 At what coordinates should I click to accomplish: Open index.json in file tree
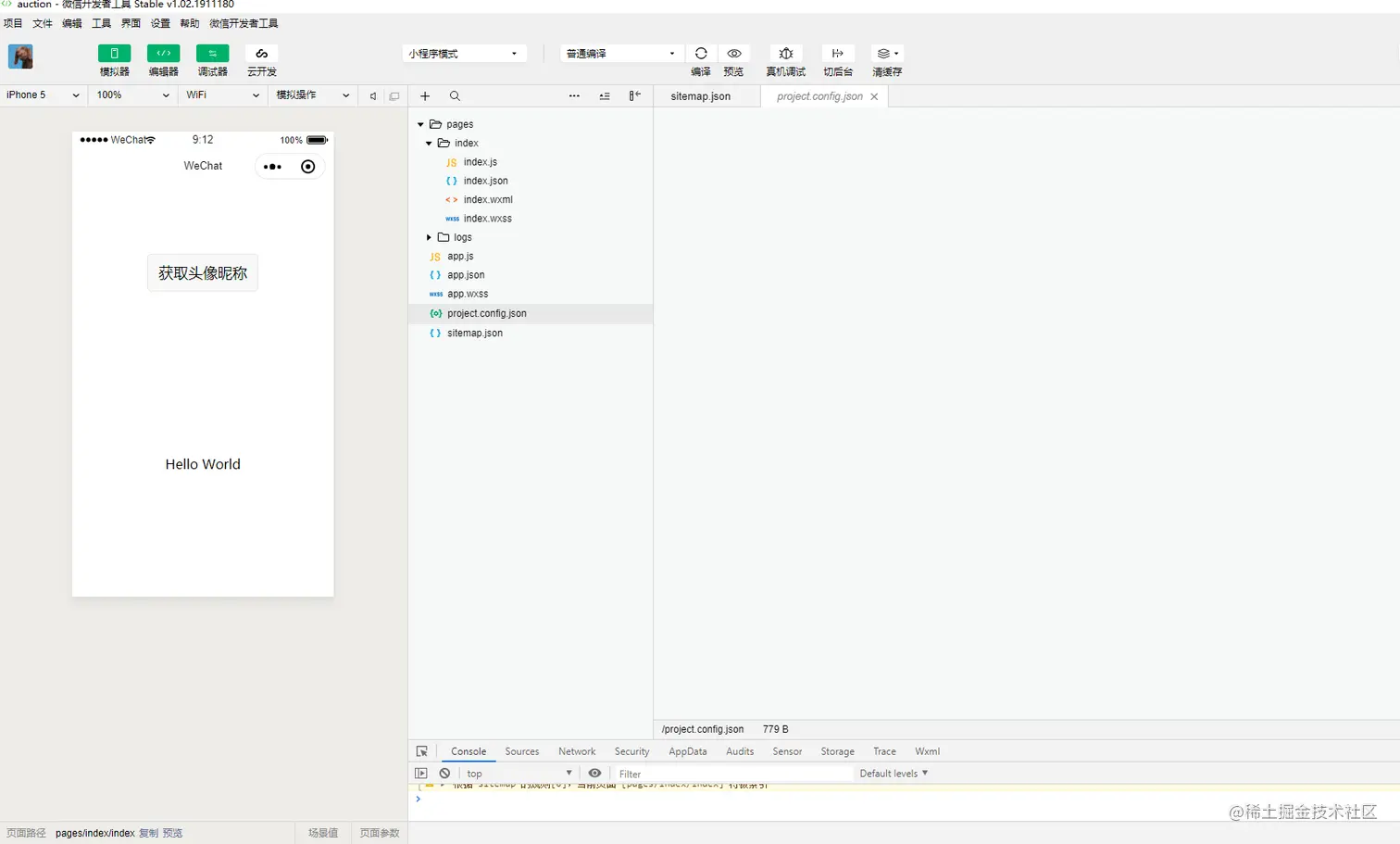point(485,181)
